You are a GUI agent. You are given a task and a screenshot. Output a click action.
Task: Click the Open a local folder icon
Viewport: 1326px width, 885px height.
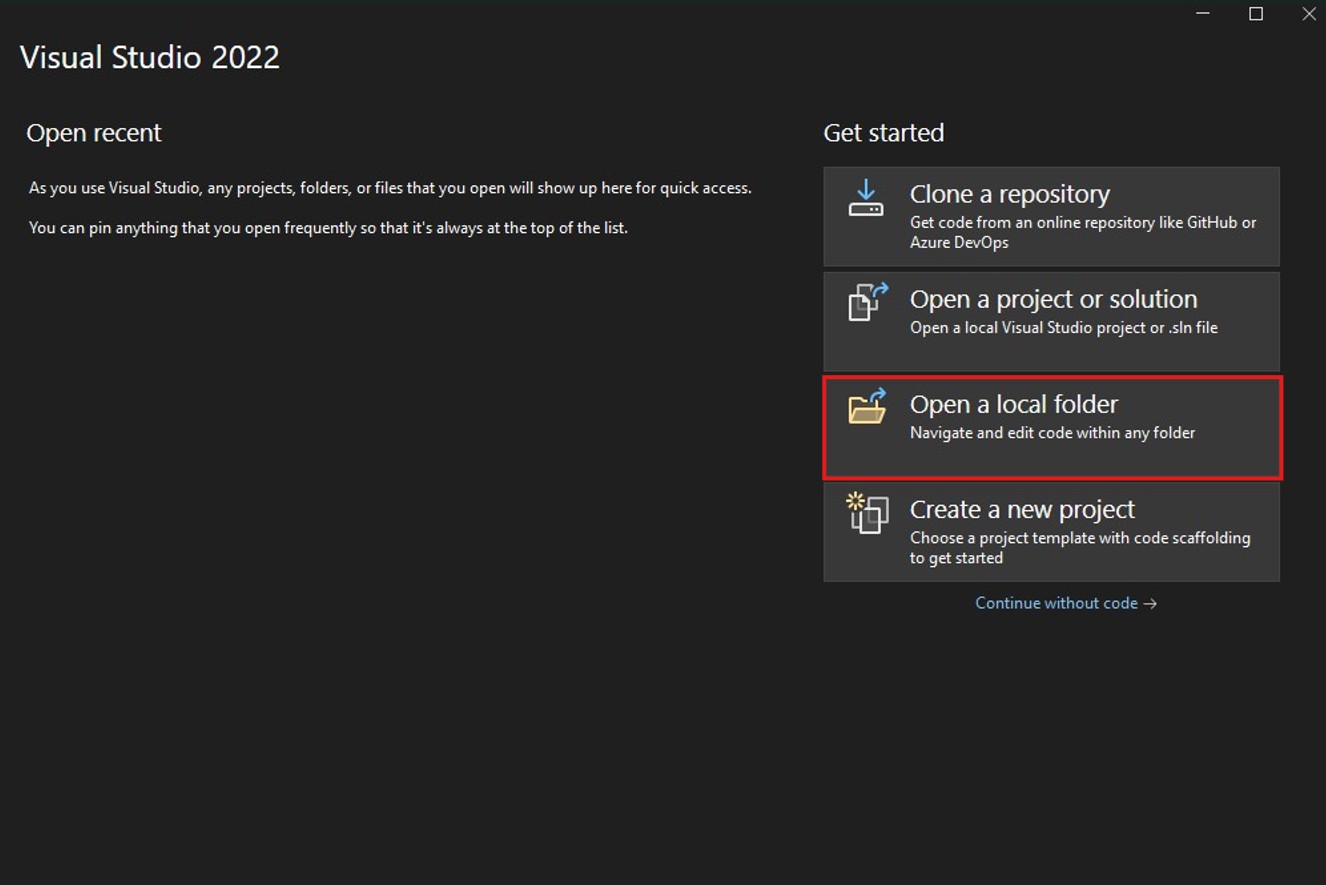click(868, 406)
